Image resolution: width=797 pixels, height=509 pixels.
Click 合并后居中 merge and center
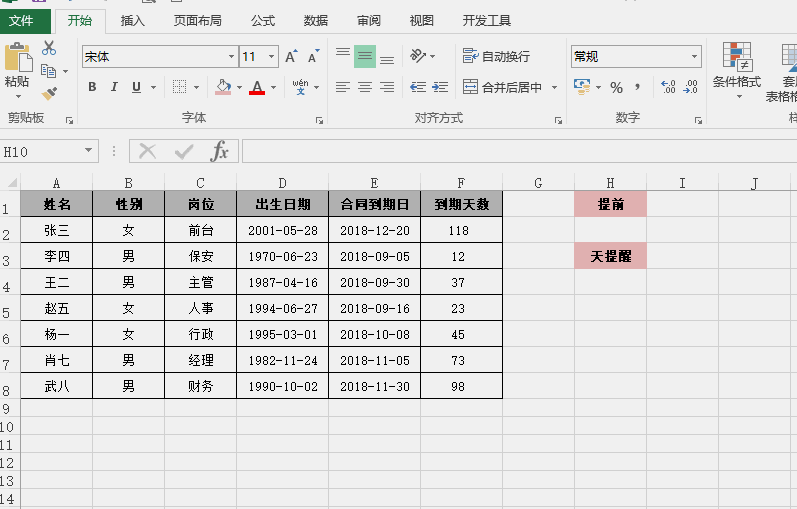[x=502, y=87]
